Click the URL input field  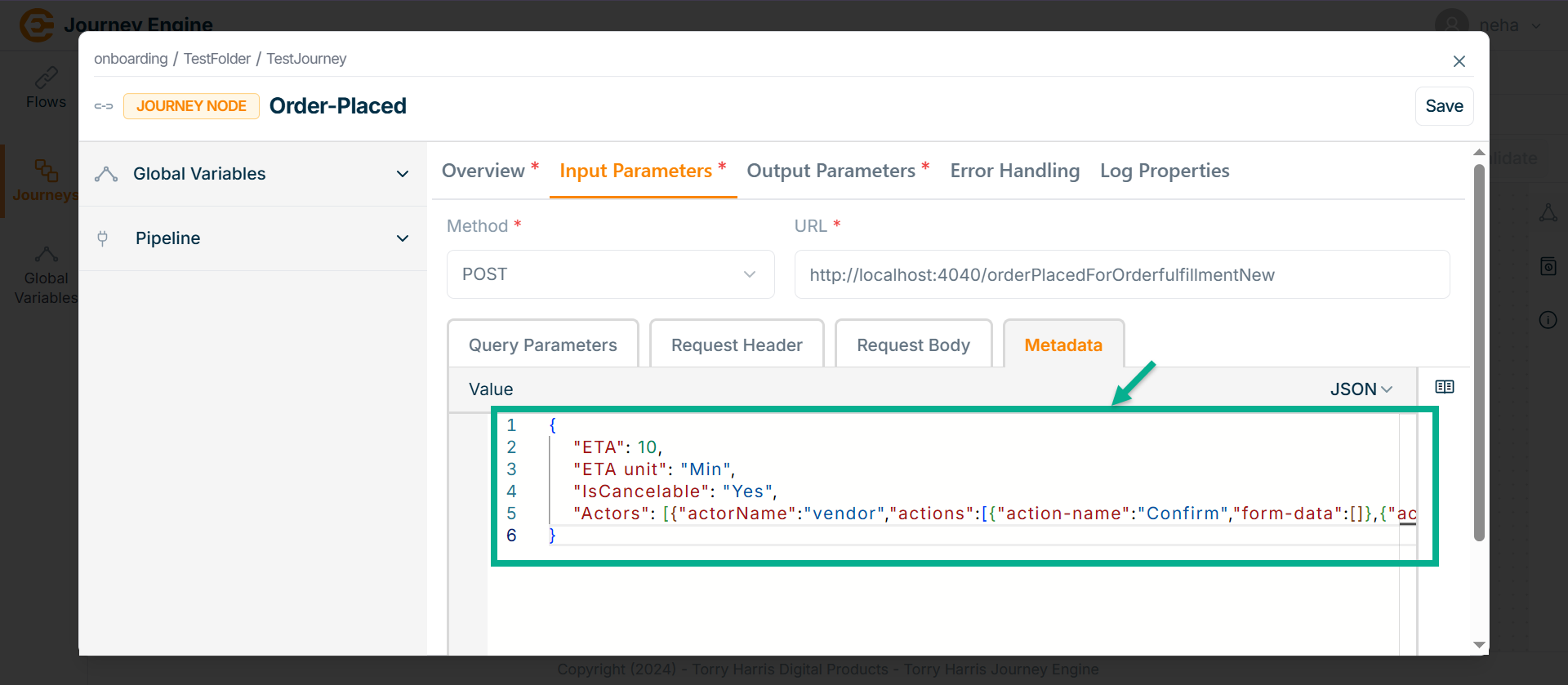1121,274
